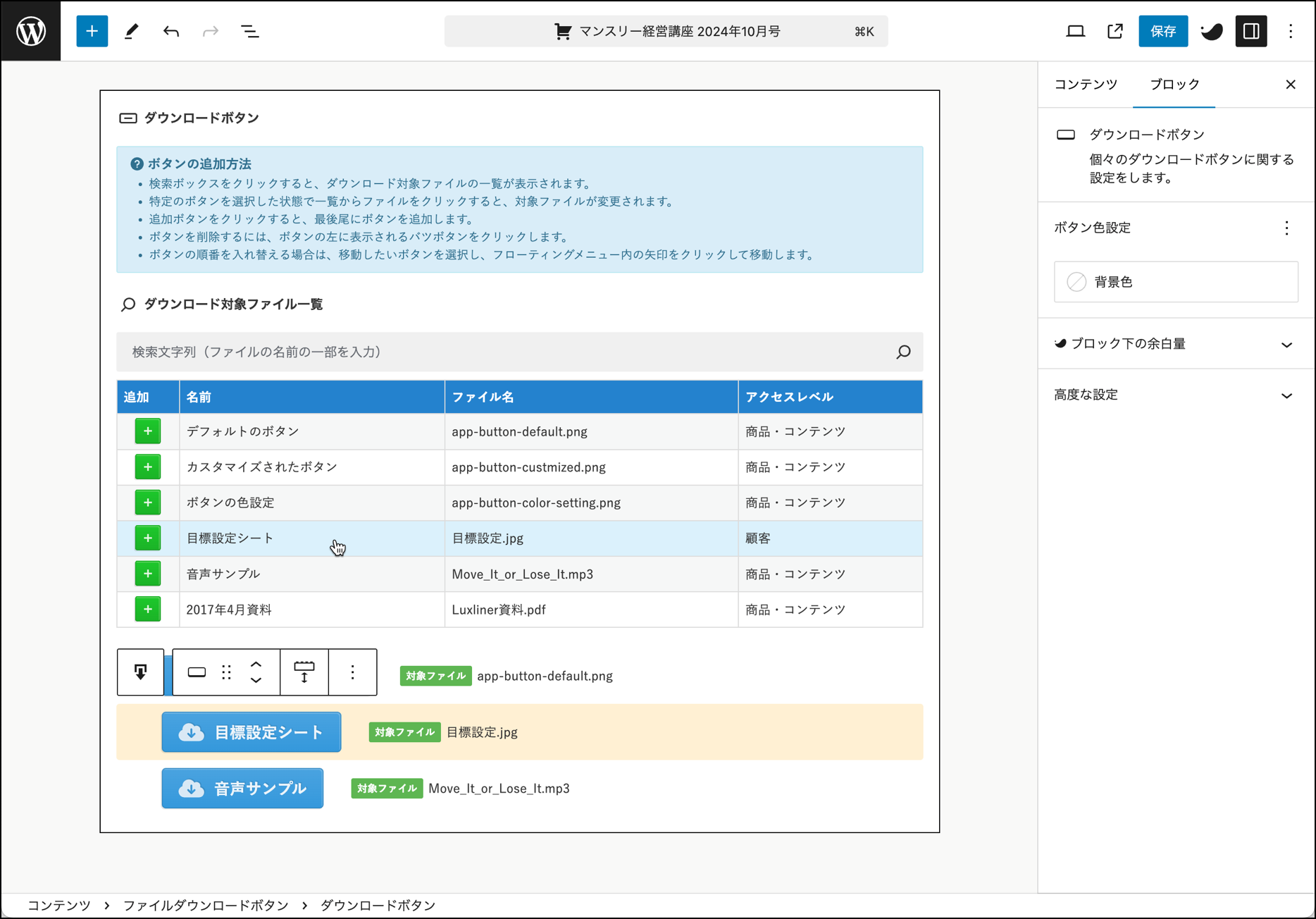The image size is (1316, 919).
Task: Open the block inserter plus button
Action: coord(92,31)
